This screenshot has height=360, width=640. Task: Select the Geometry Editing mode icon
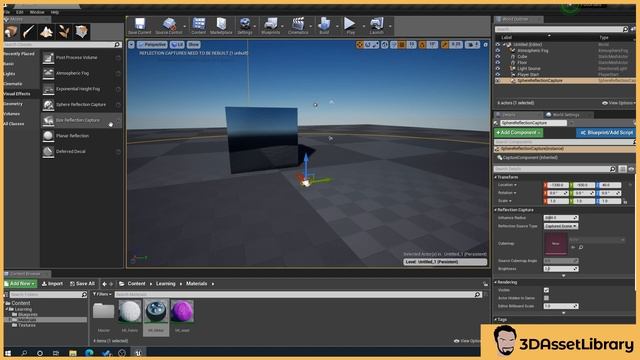pyautogui.click(x=81, y=32)
